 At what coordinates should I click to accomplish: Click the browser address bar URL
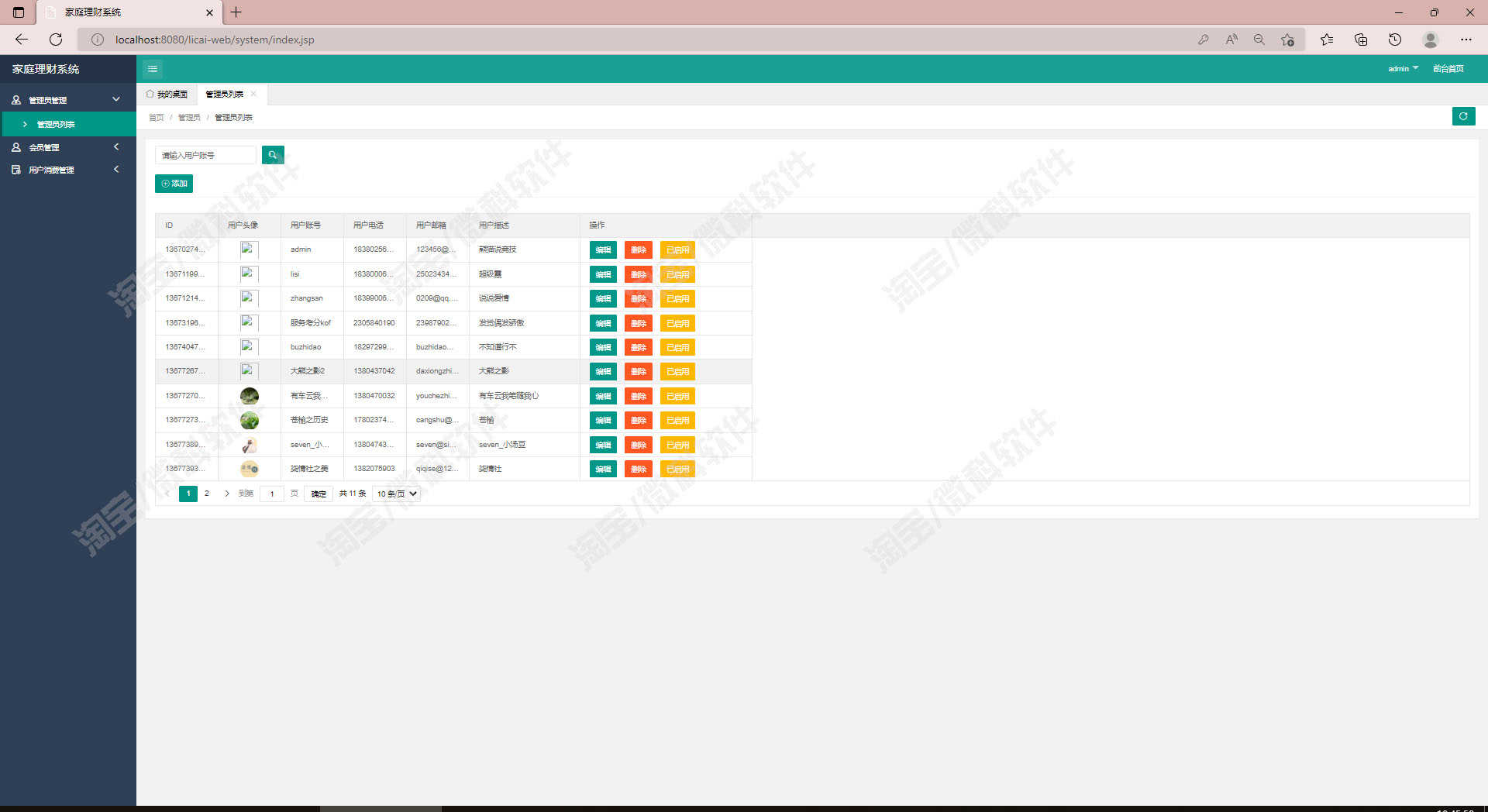pos(215,40)
